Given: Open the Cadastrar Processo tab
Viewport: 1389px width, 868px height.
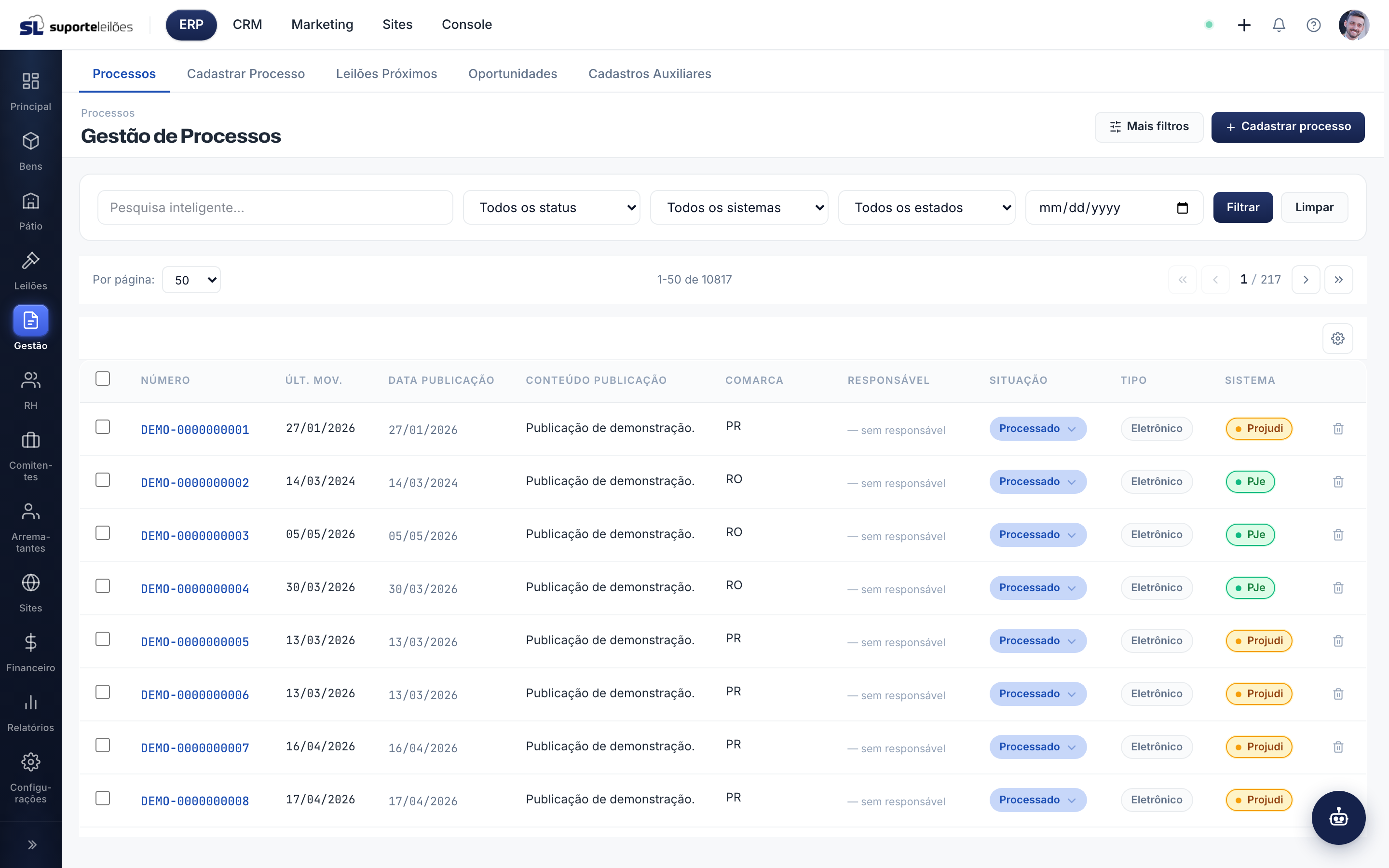Looking at the screenshot, I should click(x=245, y=74).
